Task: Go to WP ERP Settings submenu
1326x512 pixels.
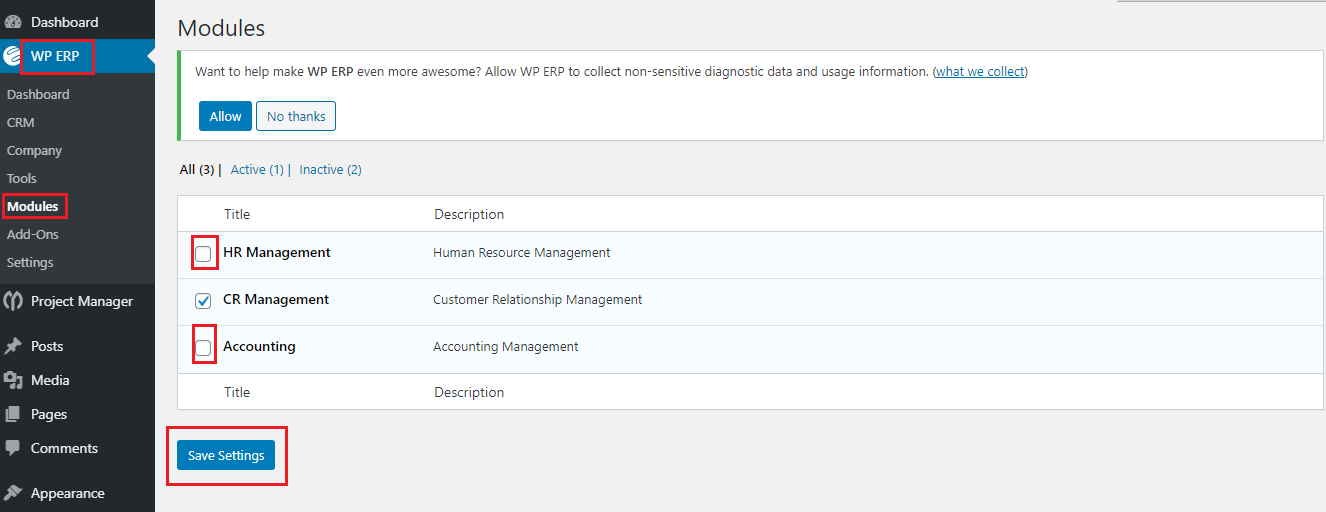Action: [x=30, y=262]
